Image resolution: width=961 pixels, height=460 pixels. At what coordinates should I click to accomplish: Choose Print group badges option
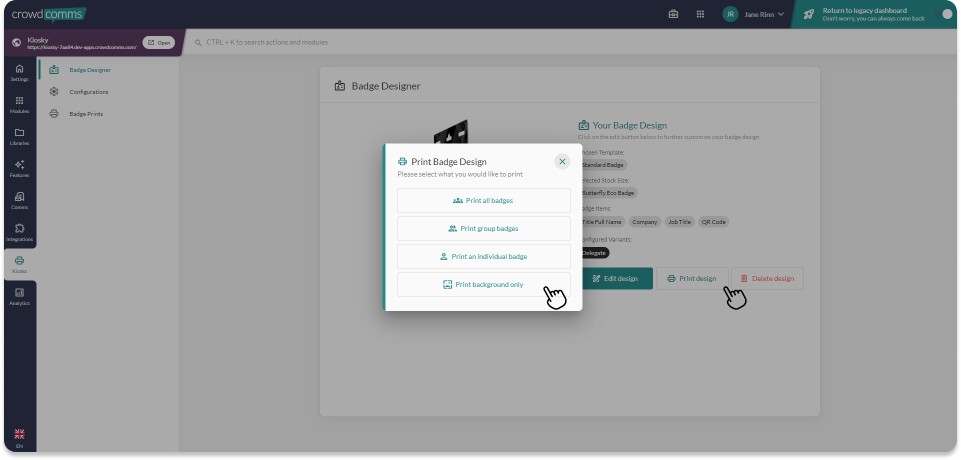click(483, 228)
